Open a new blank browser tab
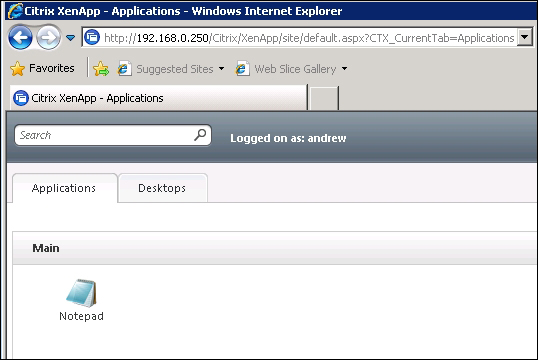The image size is (538, 360). click(x=324, y=98)
